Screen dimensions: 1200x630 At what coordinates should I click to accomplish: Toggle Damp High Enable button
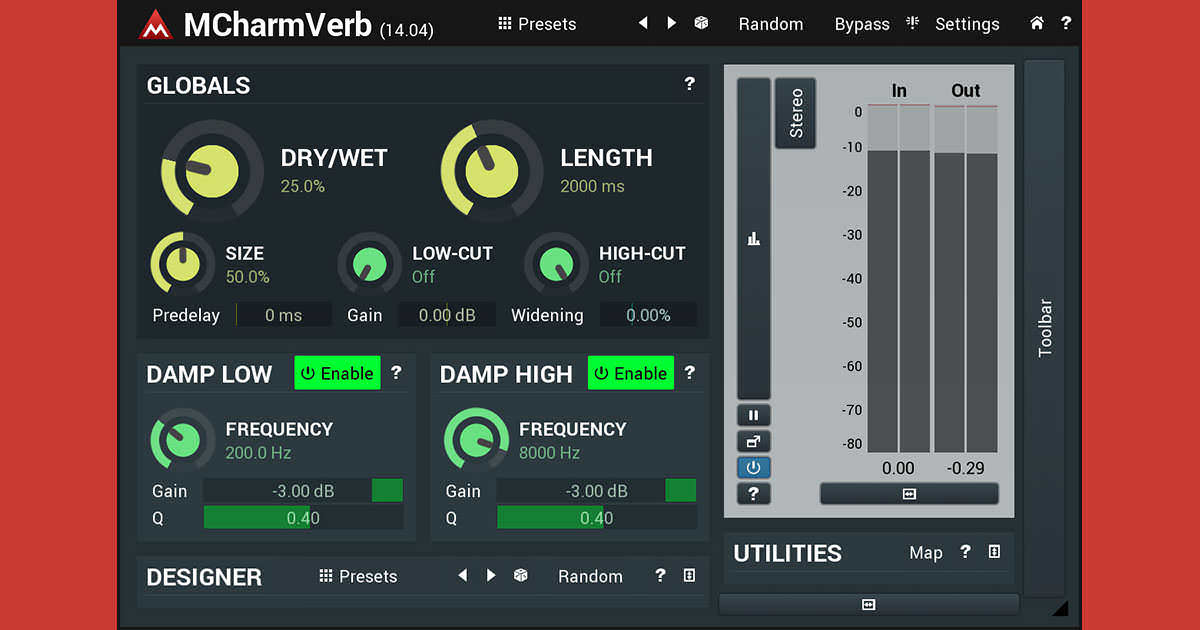[x=631, y=373]
